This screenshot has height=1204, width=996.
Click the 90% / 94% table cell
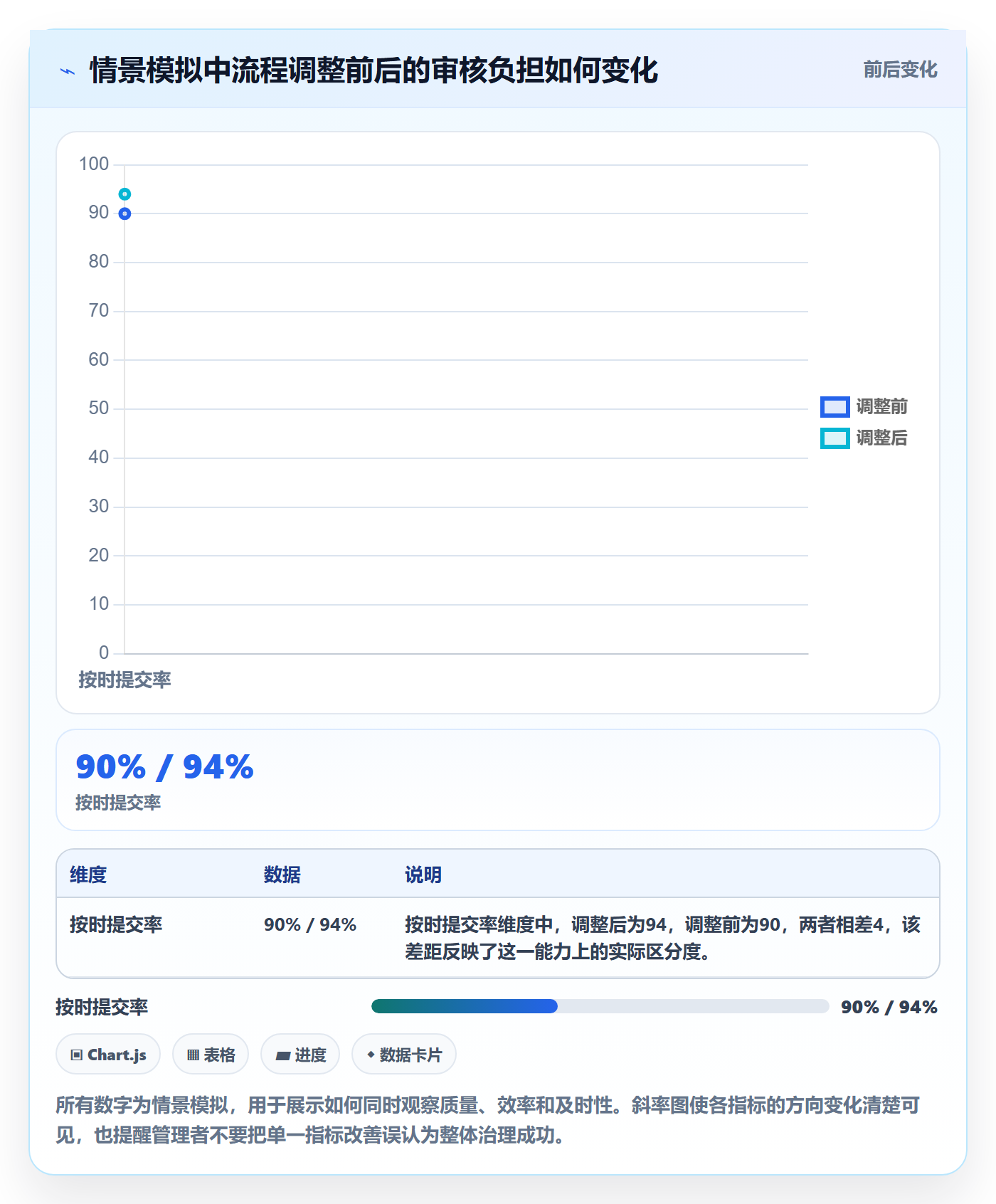[310, 925]
